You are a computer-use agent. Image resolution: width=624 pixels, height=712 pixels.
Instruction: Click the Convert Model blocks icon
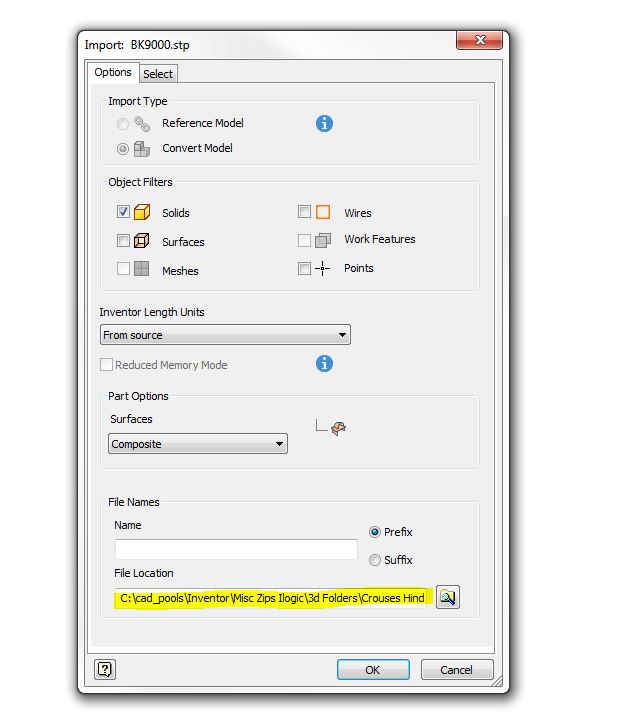[142, 149]
